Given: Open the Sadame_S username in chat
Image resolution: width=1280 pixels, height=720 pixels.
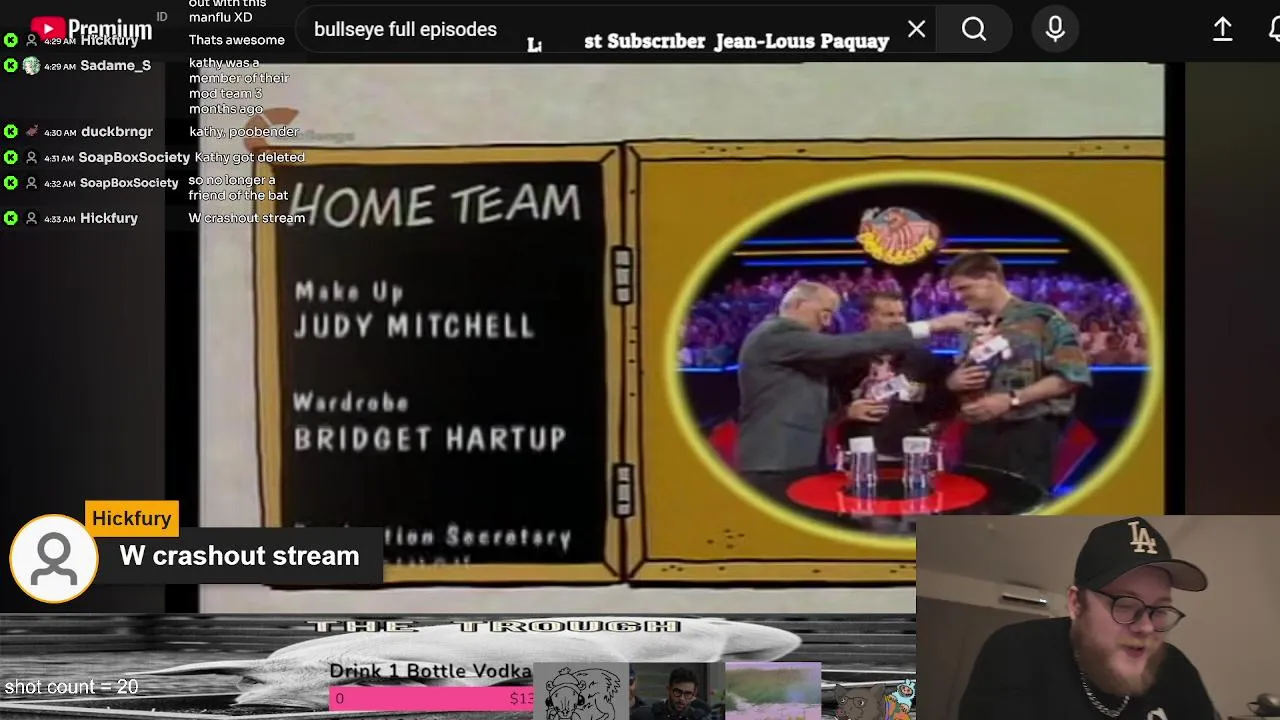Looking at the screenshot, I should pyautogui.click(x=115, y=66).
